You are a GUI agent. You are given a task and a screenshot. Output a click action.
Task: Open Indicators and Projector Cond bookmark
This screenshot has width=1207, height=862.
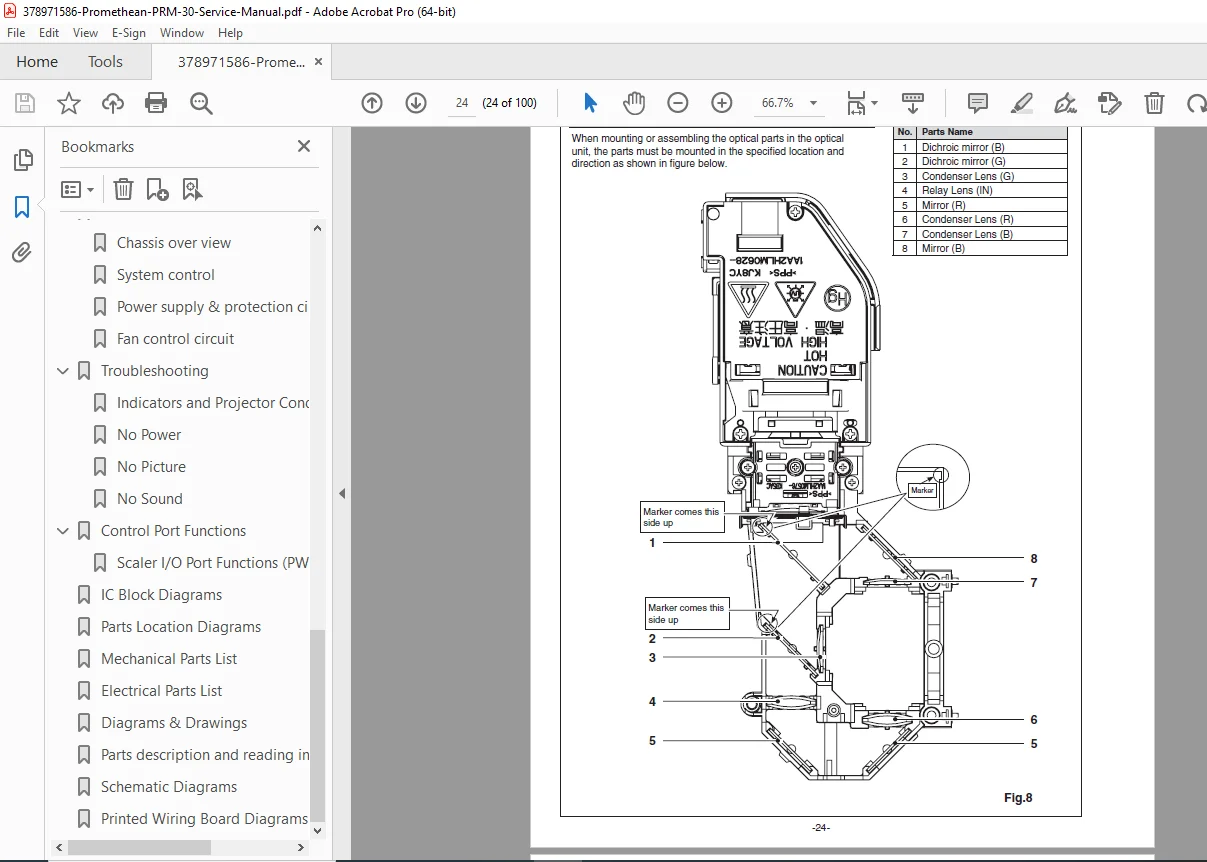point(213,403)
